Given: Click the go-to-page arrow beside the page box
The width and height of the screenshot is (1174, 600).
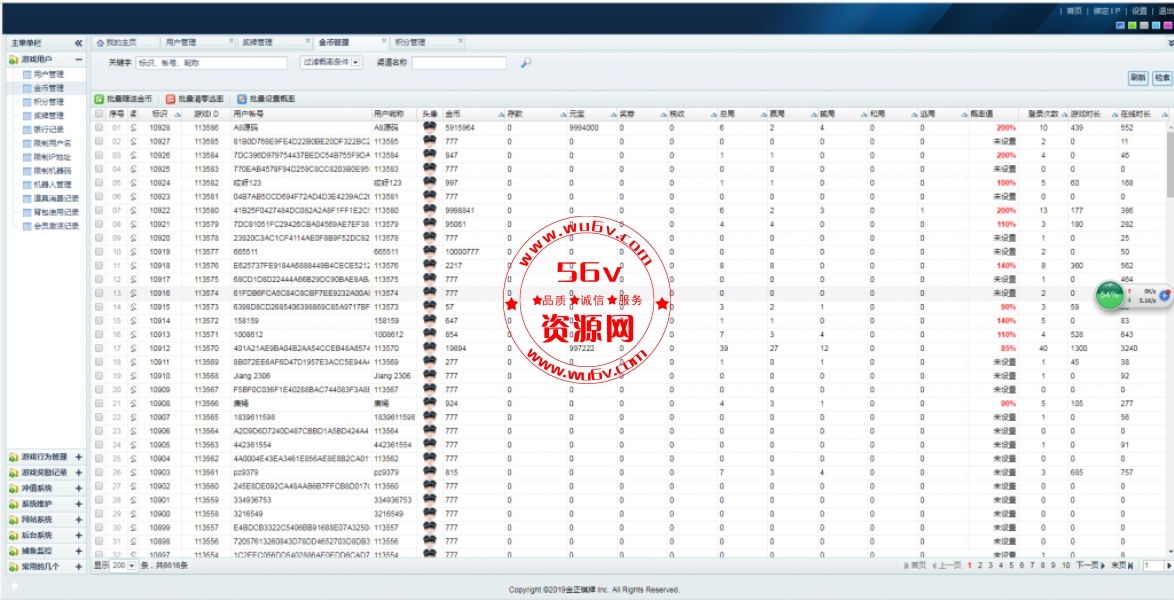Looking at the screenshot, I should (1169, 566).
